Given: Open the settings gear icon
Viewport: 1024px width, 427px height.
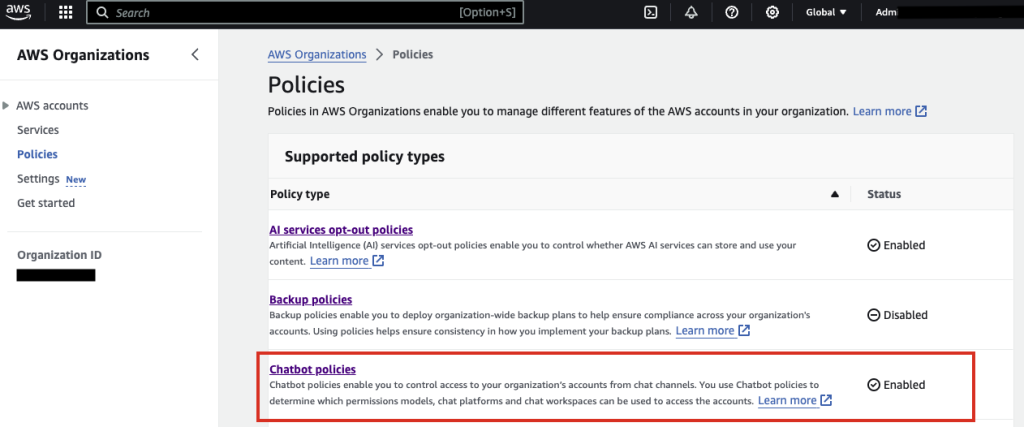Looking at the screenshot, I should coord(773,12).
